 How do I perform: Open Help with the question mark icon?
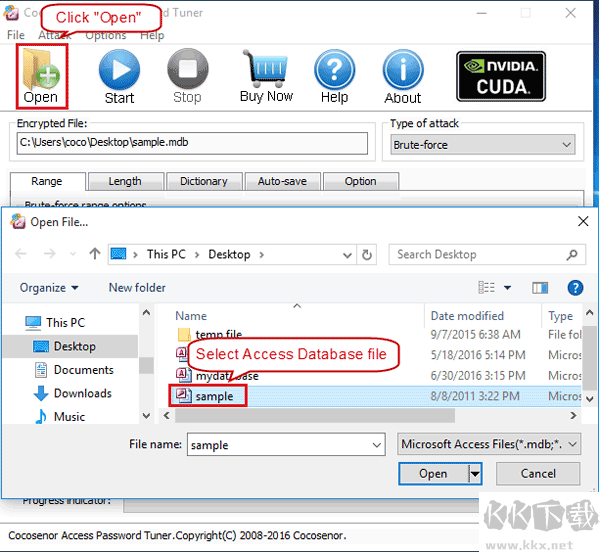point(334,77)
